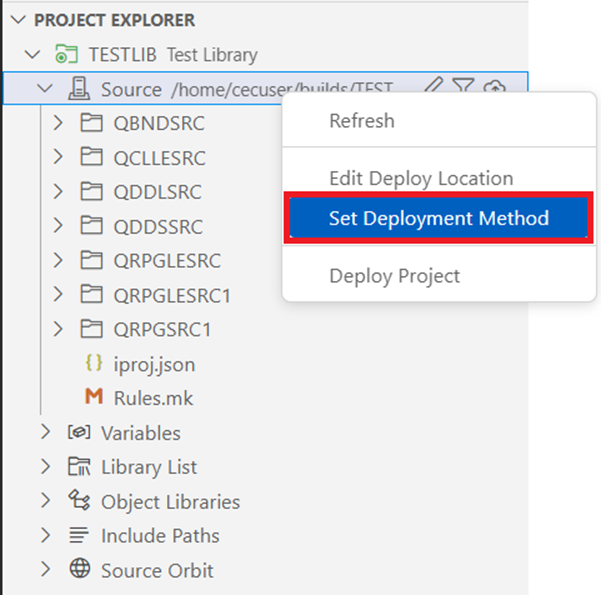Screen dimensions: 601x595
Task: Open the Rules.mk file
Action: coord(139,398)
